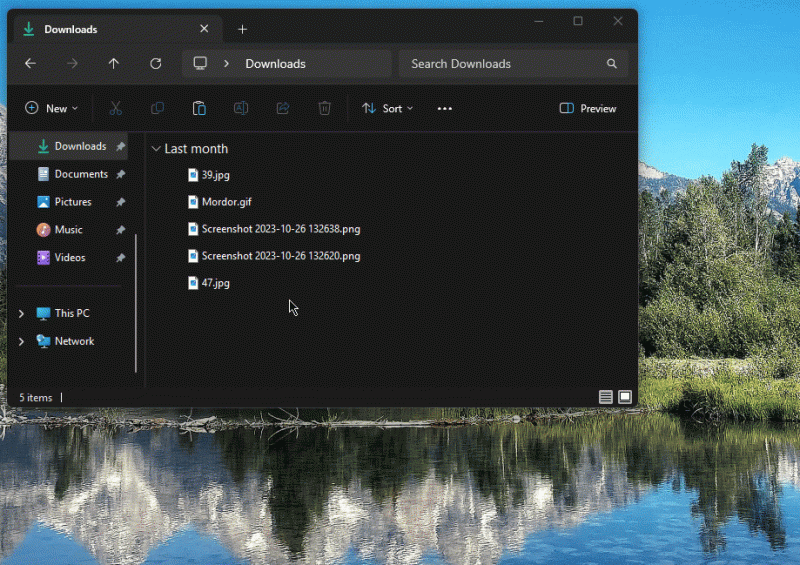Image resolution: width=800 pixels, height=565 pixels.
Task: Close the Downloads tab
Action: click(x=204, y=29)
